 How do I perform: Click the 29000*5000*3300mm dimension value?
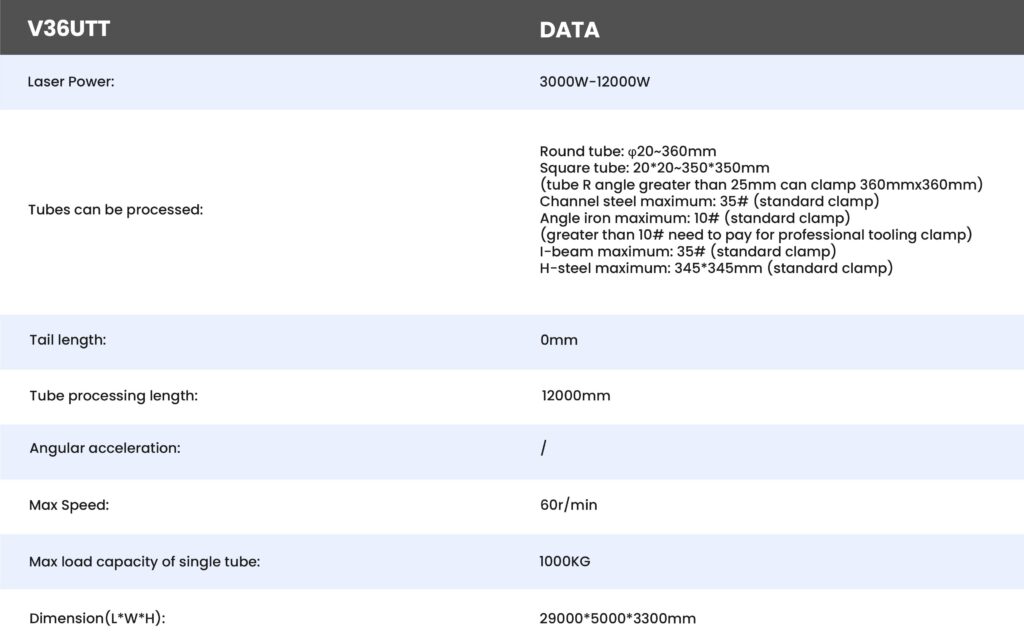(617, 618)
